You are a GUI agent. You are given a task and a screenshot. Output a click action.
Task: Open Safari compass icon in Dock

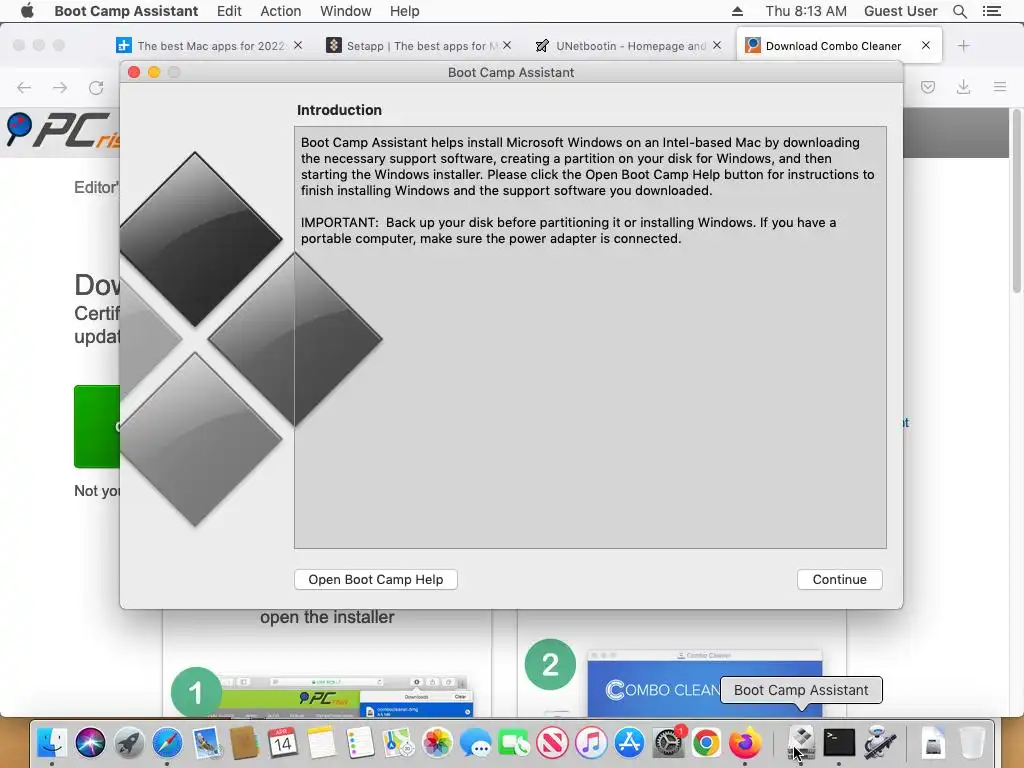coord(167,743)
